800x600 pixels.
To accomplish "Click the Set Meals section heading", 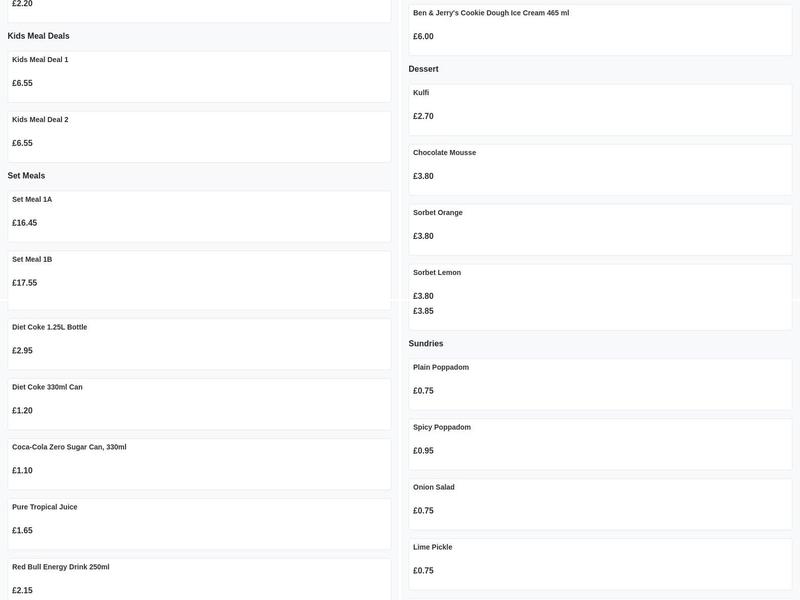I will 26,176.
